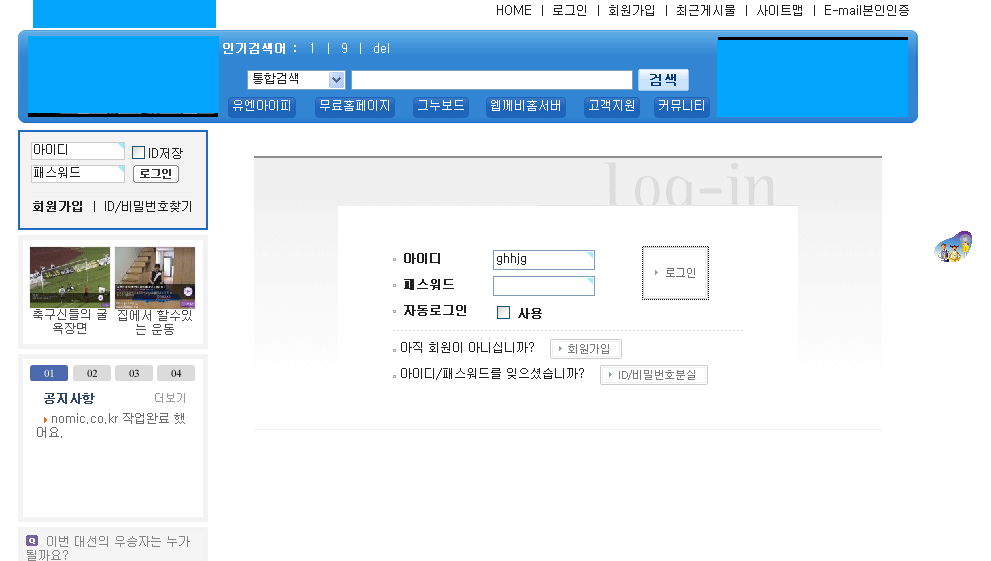Screen dimensions: 991x561
Task: Open the 유엔아이피 menu item
Action: (262, 106)
